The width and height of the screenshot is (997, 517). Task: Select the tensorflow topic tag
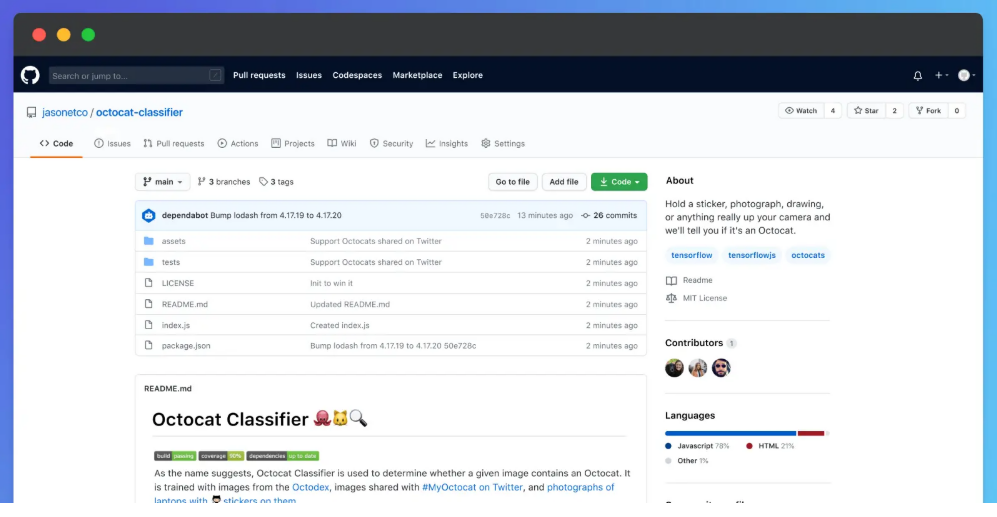click(692, 255)
